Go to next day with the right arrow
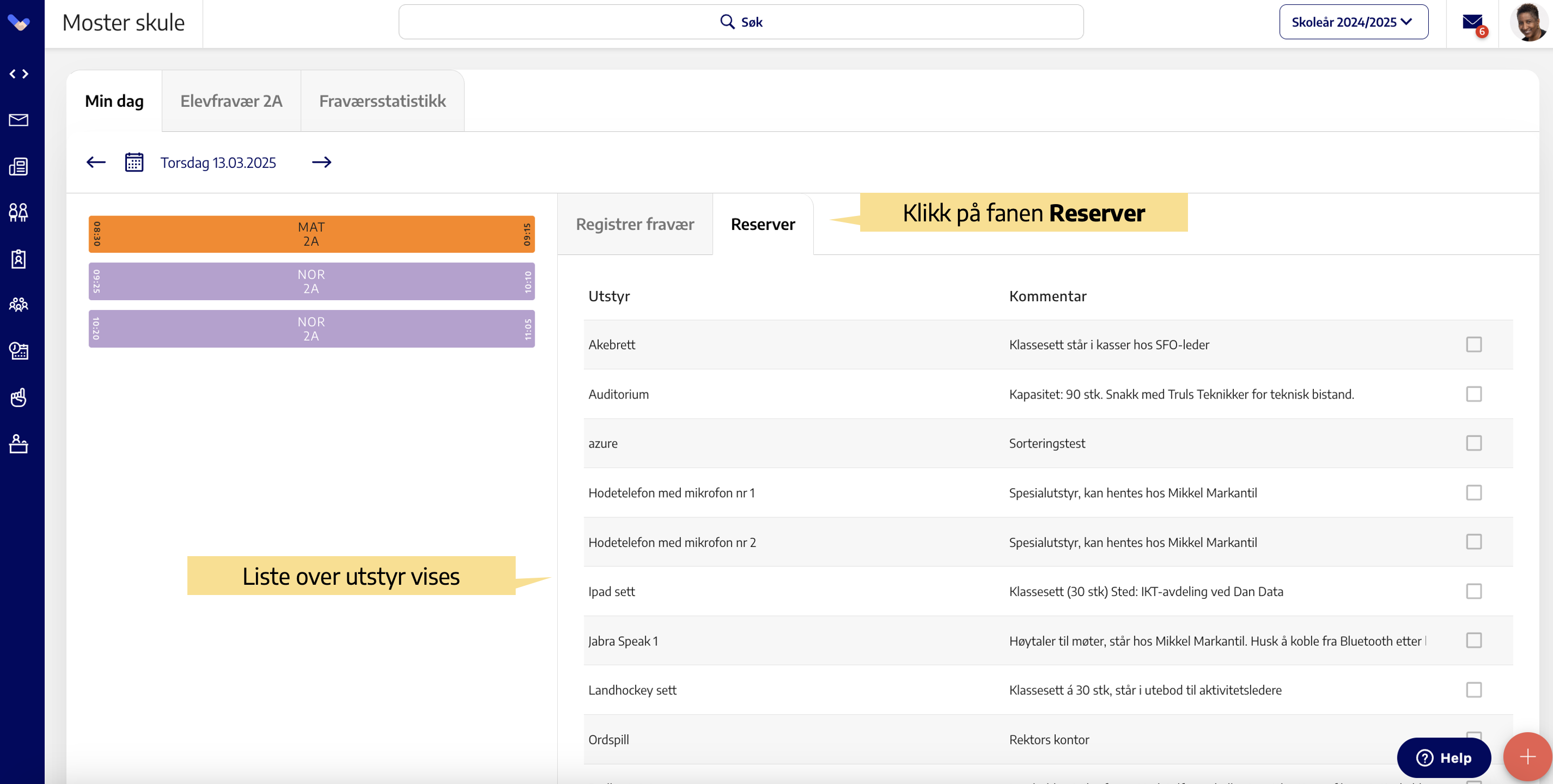This screenshot has width=1553, height=784. [x=321, y=162]
